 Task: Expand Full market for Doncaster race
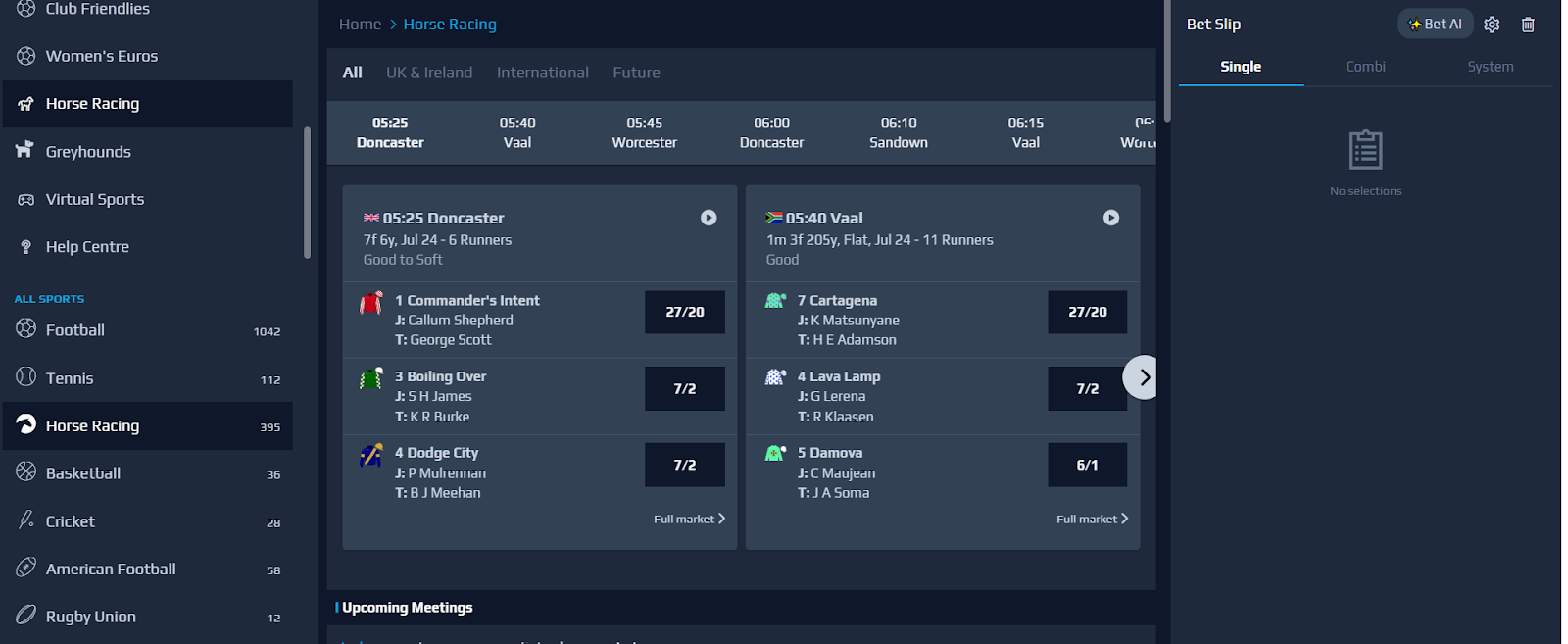[689, 519]
